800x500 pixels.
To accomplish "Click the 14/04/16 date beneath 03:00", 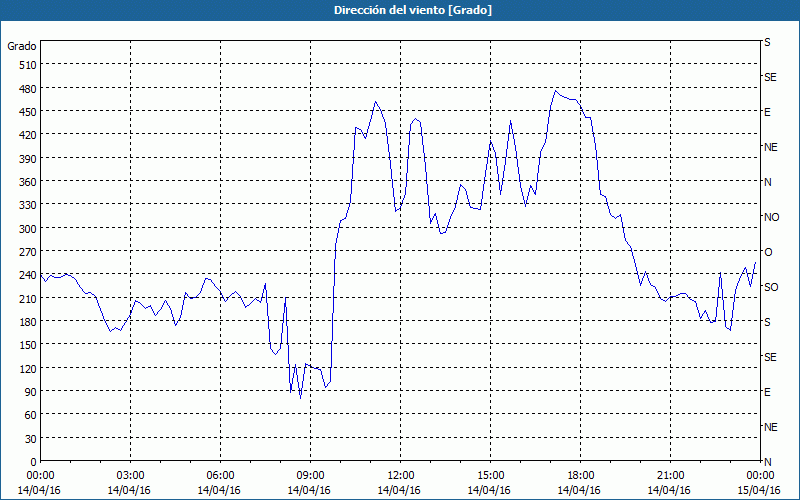I will click(129, 490).
